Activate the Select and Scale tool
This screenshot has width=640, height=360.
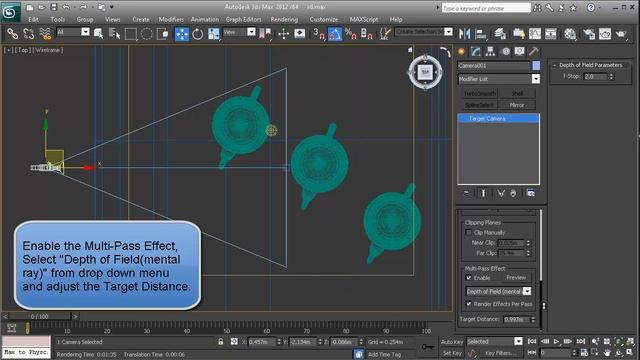(x=213, y=33)
